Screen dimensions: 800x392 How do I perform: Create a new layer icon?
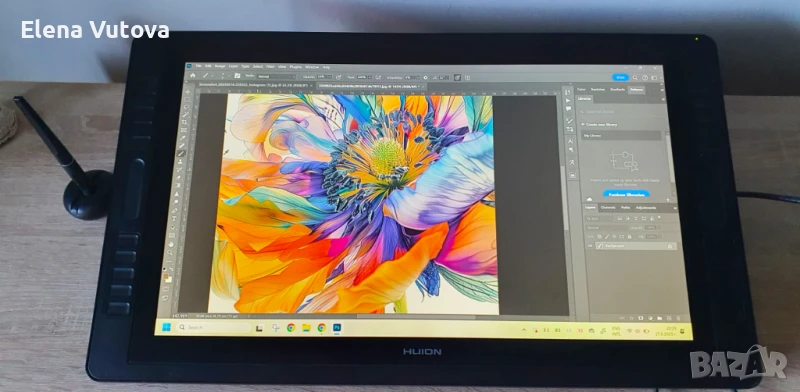[669, 318]
